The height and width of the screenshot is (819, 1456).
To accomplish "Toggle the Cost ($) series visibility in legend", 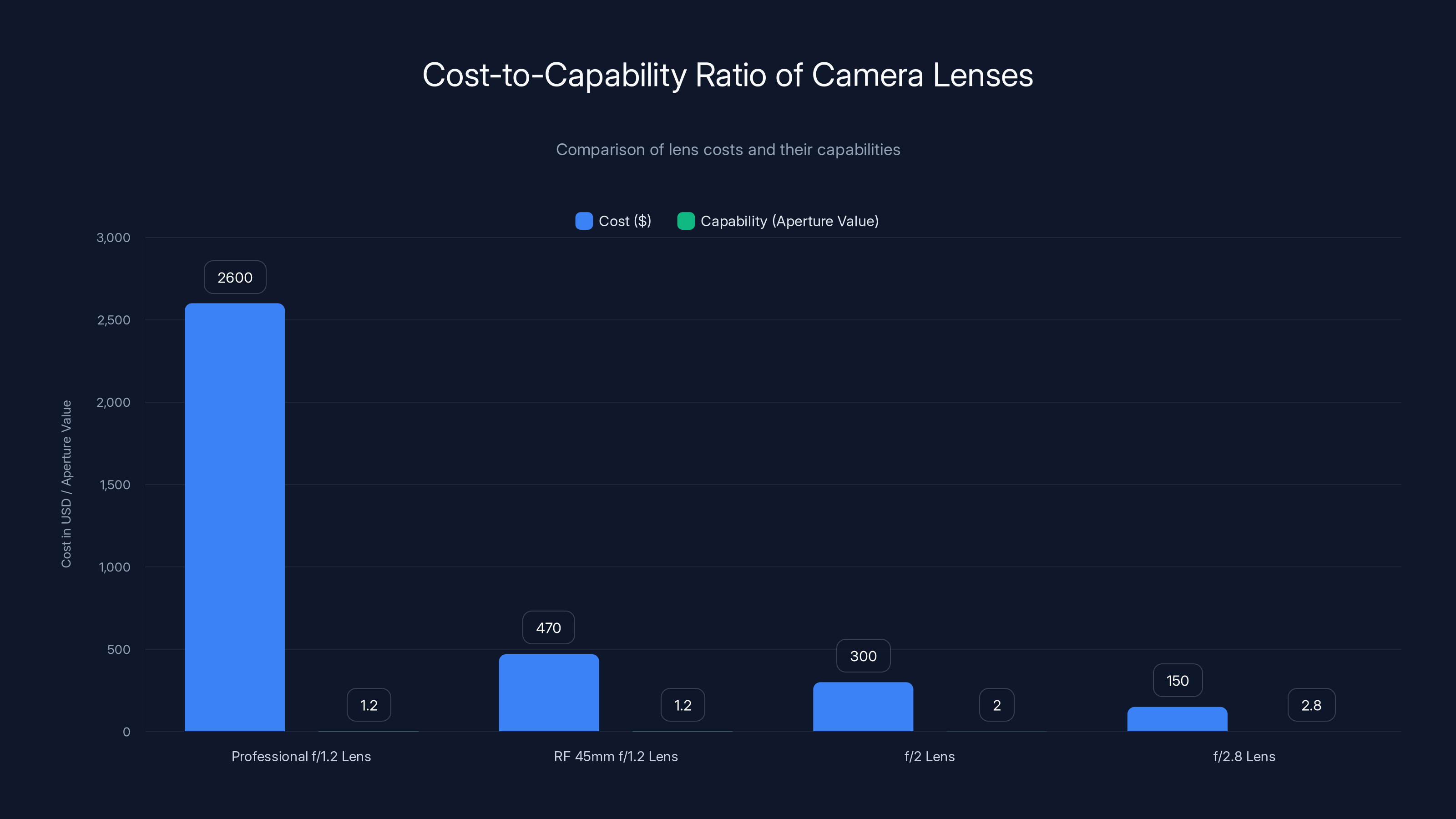I will tap(625, 221).
